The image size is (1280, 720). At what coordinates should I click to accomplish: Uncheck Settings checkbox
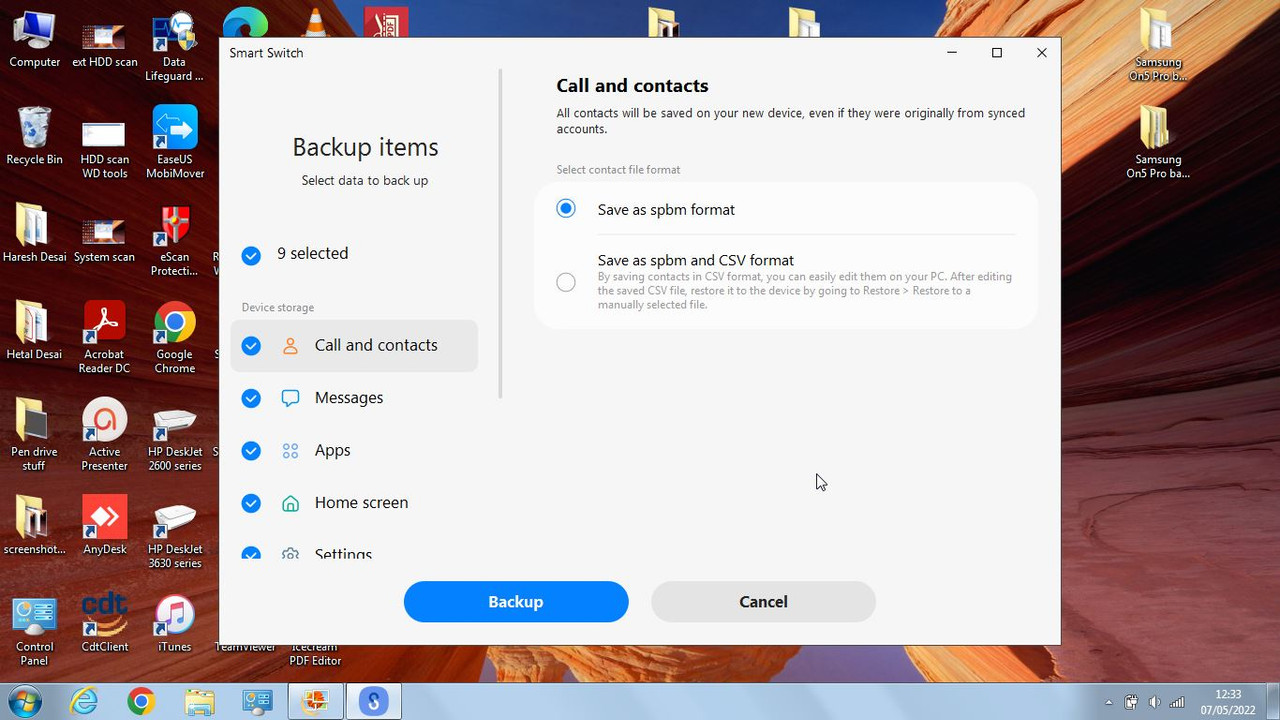tap(251, 553)
